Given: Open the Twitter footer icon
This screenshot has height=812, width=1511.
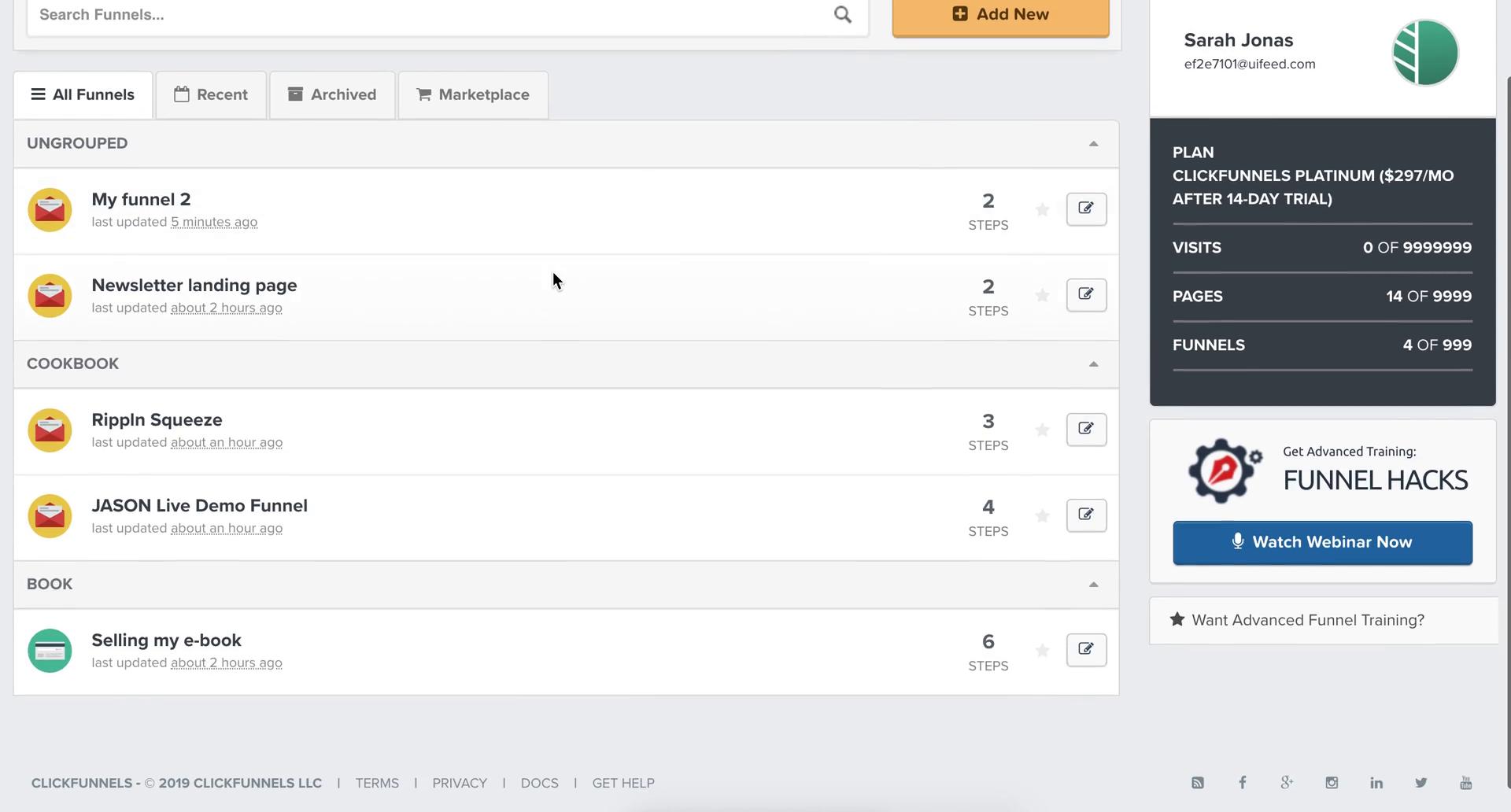Looking at the screenshot, I should point(1421,782).
